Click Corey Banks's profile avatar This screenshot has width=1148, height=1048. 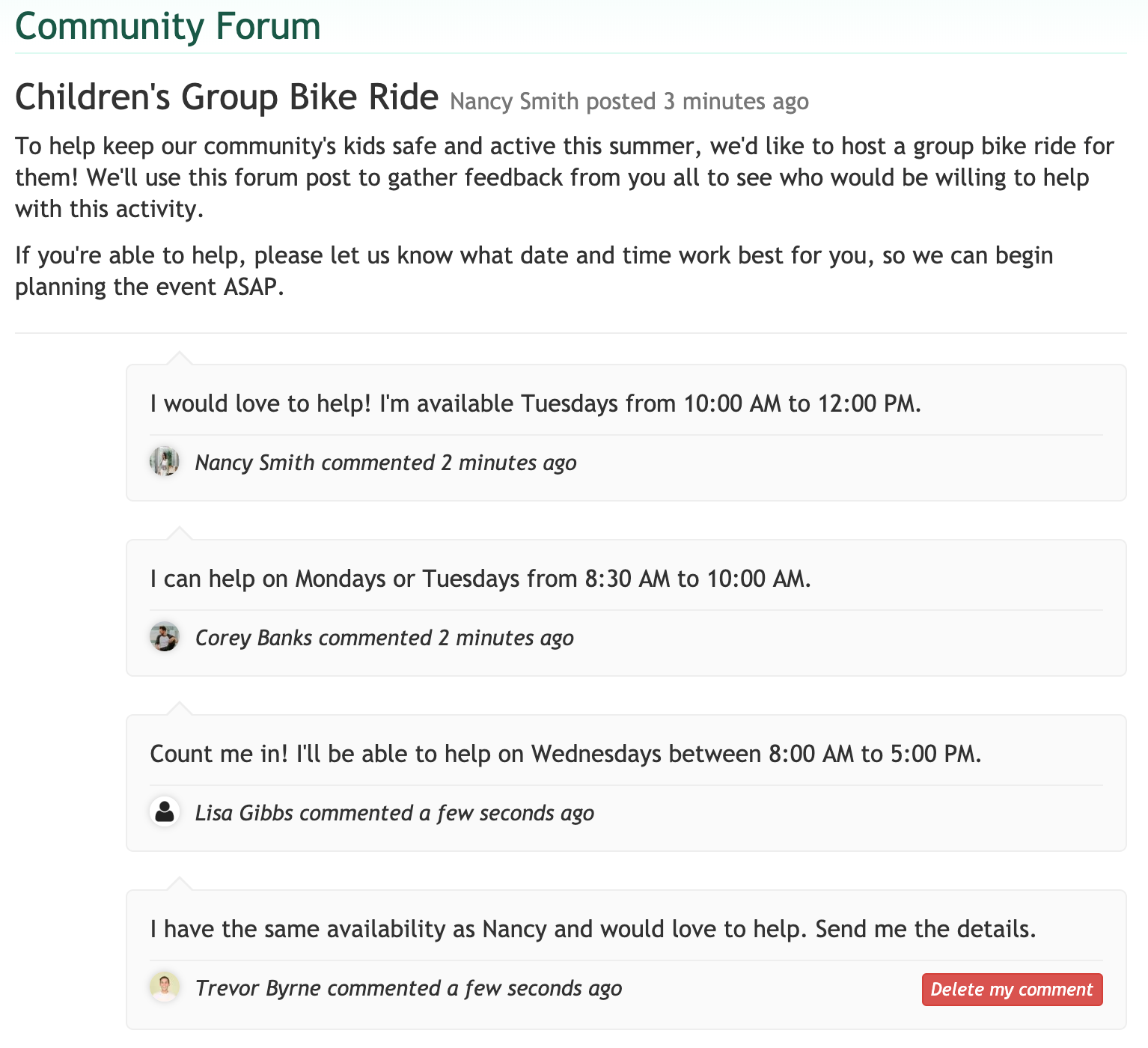[x=164, y=637]
